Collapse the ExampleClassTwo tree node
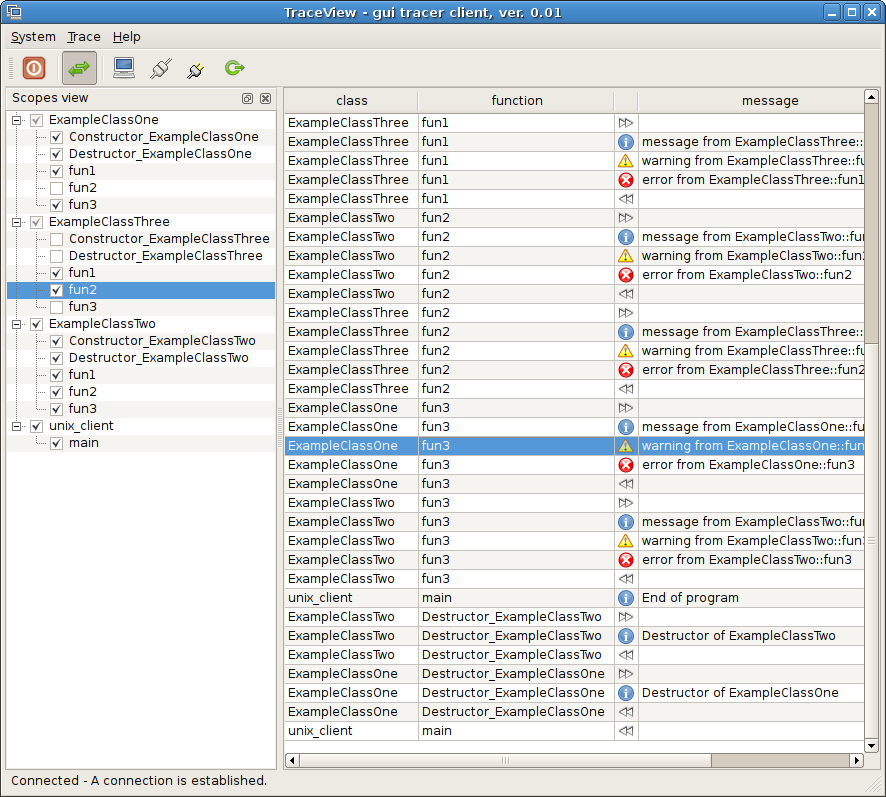The image size is (886, 797). tap(18, 324)
